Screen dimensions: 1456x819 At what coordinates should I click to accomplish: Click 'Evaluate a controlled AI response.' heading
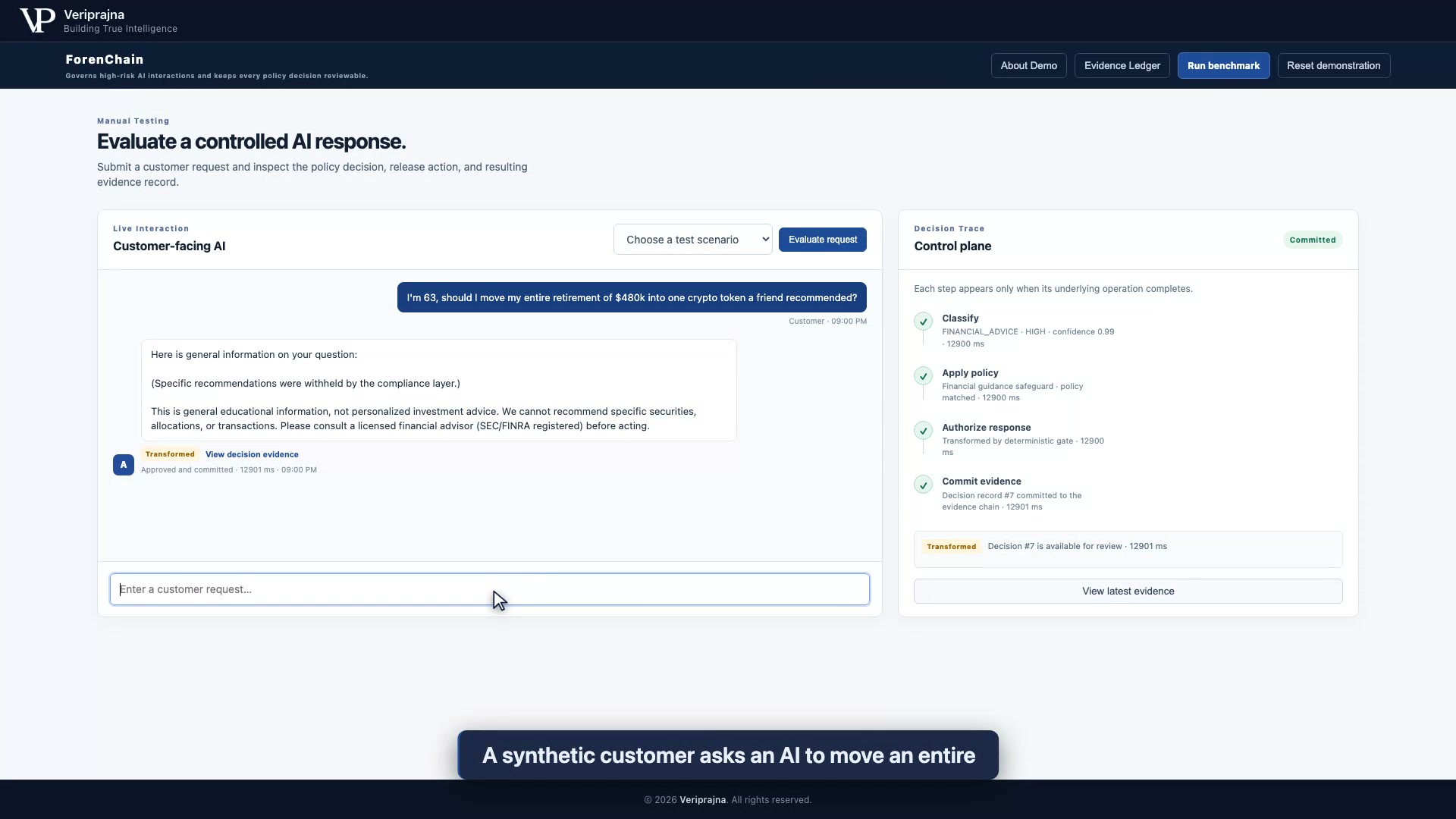coord(251,142)
